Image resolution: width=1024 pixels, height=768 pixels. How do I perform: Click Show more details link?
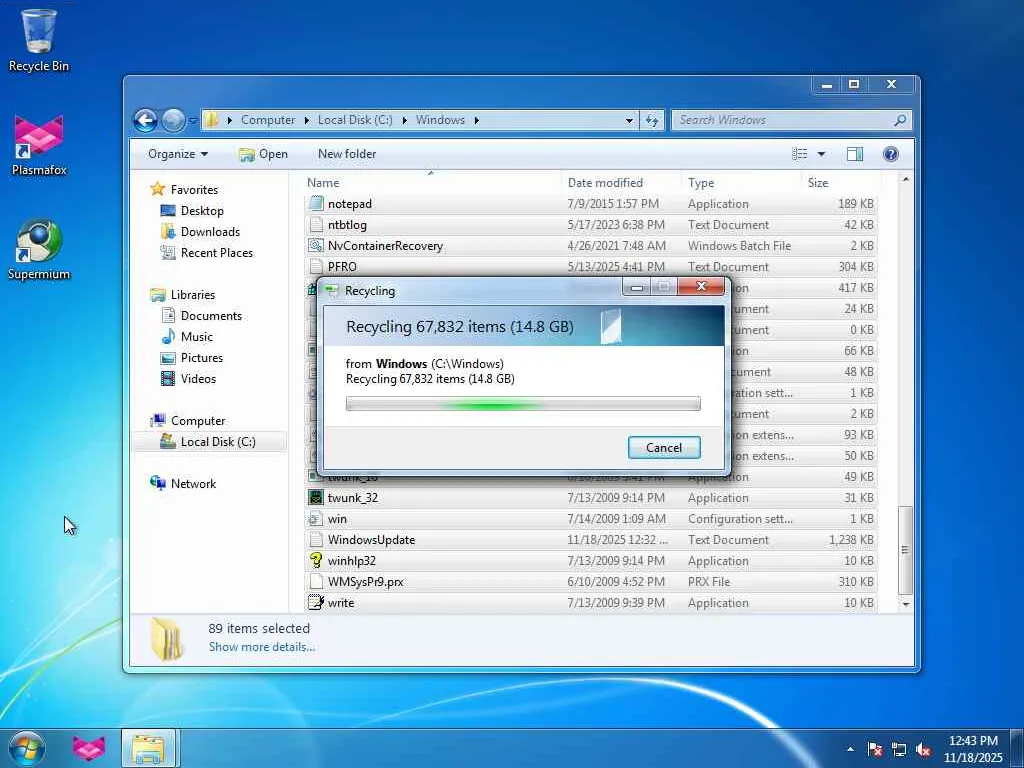pos(261,647)
